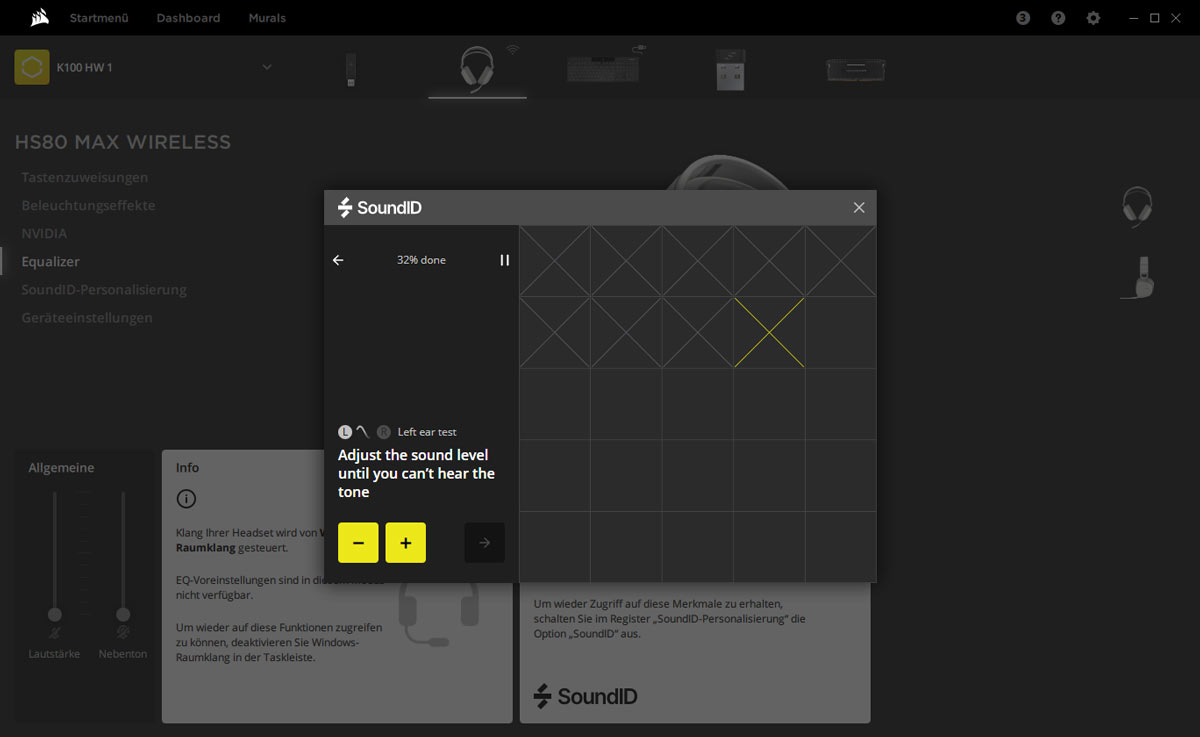The height and width of the screenshot is (737, 1200).
Task: Open the Dashboard tab
Action: pos(188,18)
